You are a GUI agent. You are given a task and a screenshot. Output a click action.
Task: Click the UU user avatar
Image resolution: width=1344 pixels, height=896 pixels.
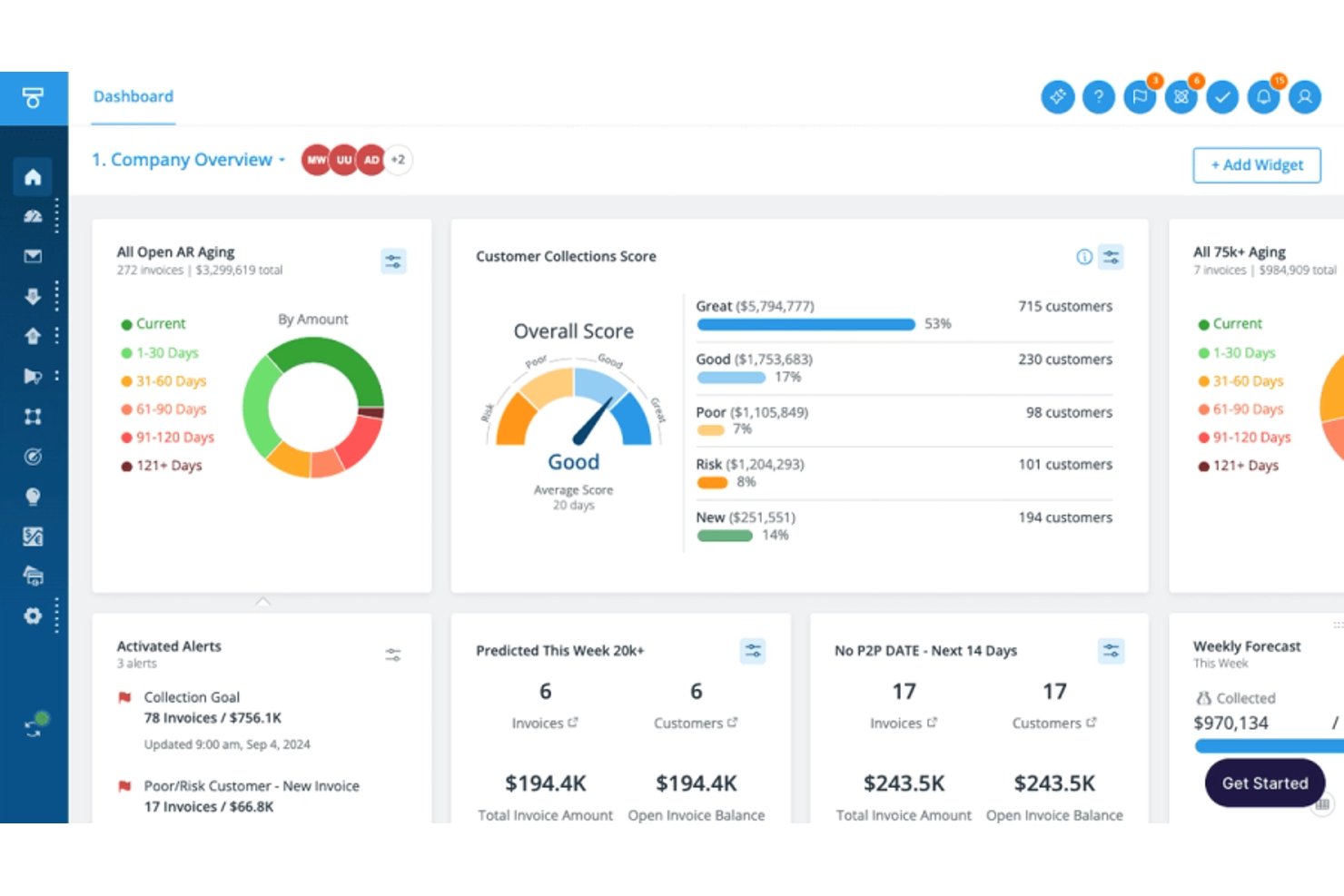tap(344, 160)
